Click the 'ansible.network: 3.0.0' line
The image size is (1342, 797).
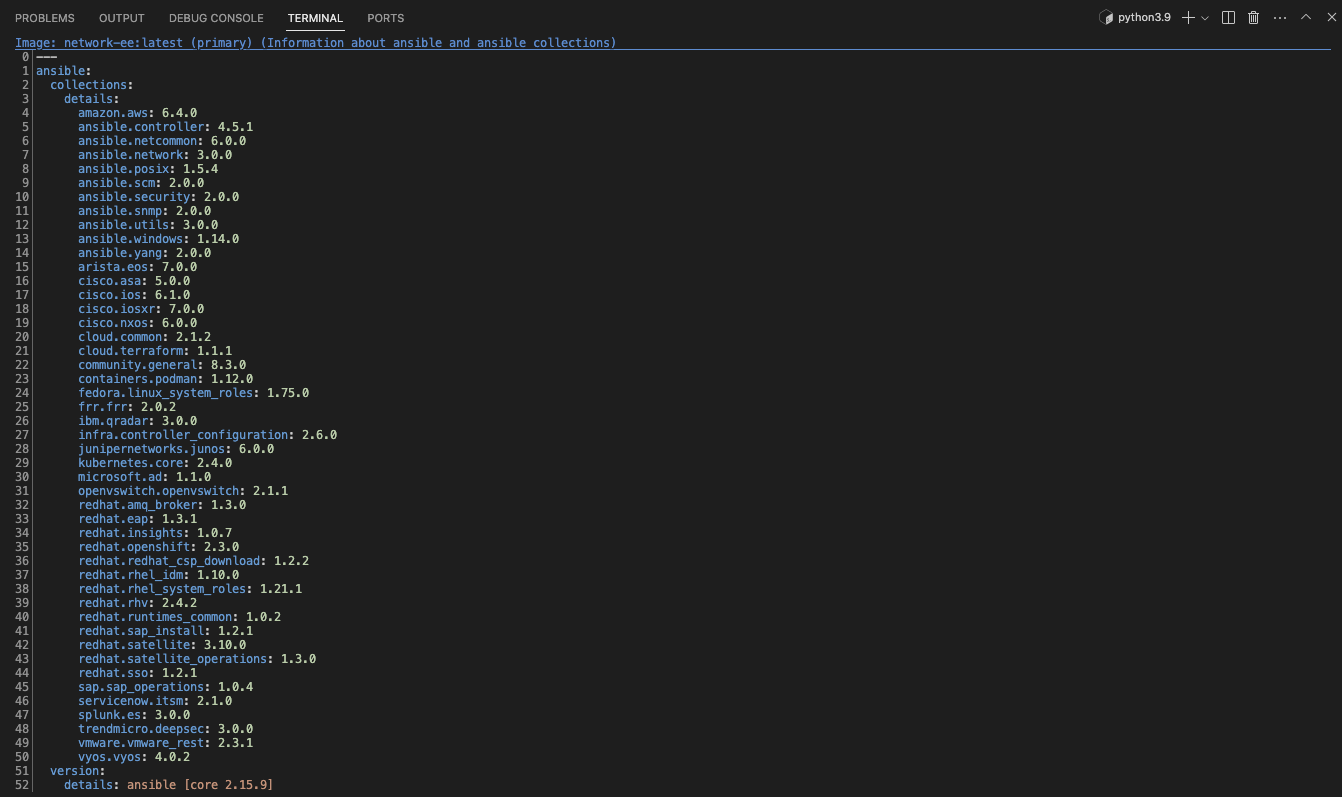(x=155, y=155)
